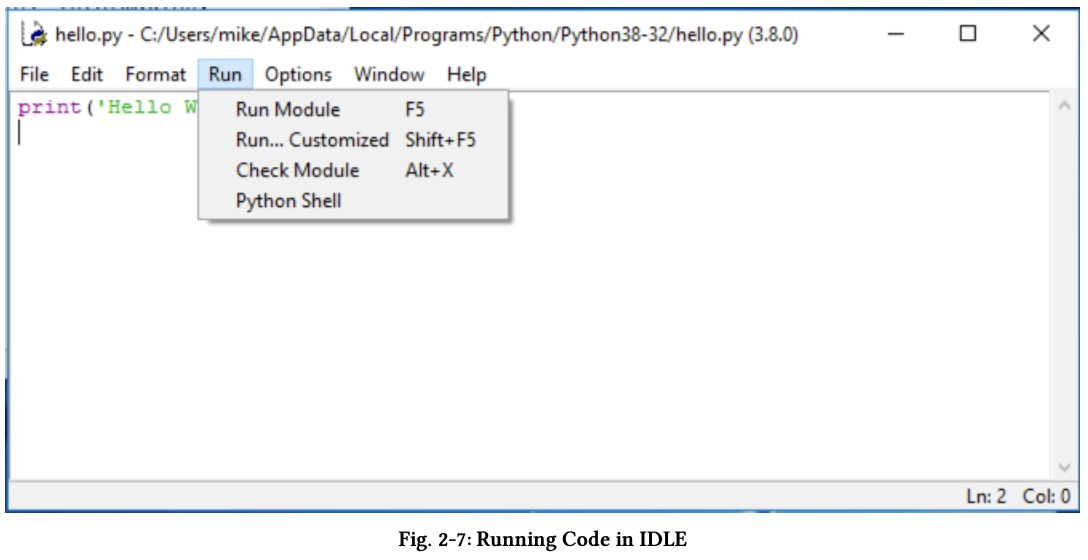This screenshot has width=1088, height=560.
Task: Place cursor on the print keyword
Action: (49, 108)
